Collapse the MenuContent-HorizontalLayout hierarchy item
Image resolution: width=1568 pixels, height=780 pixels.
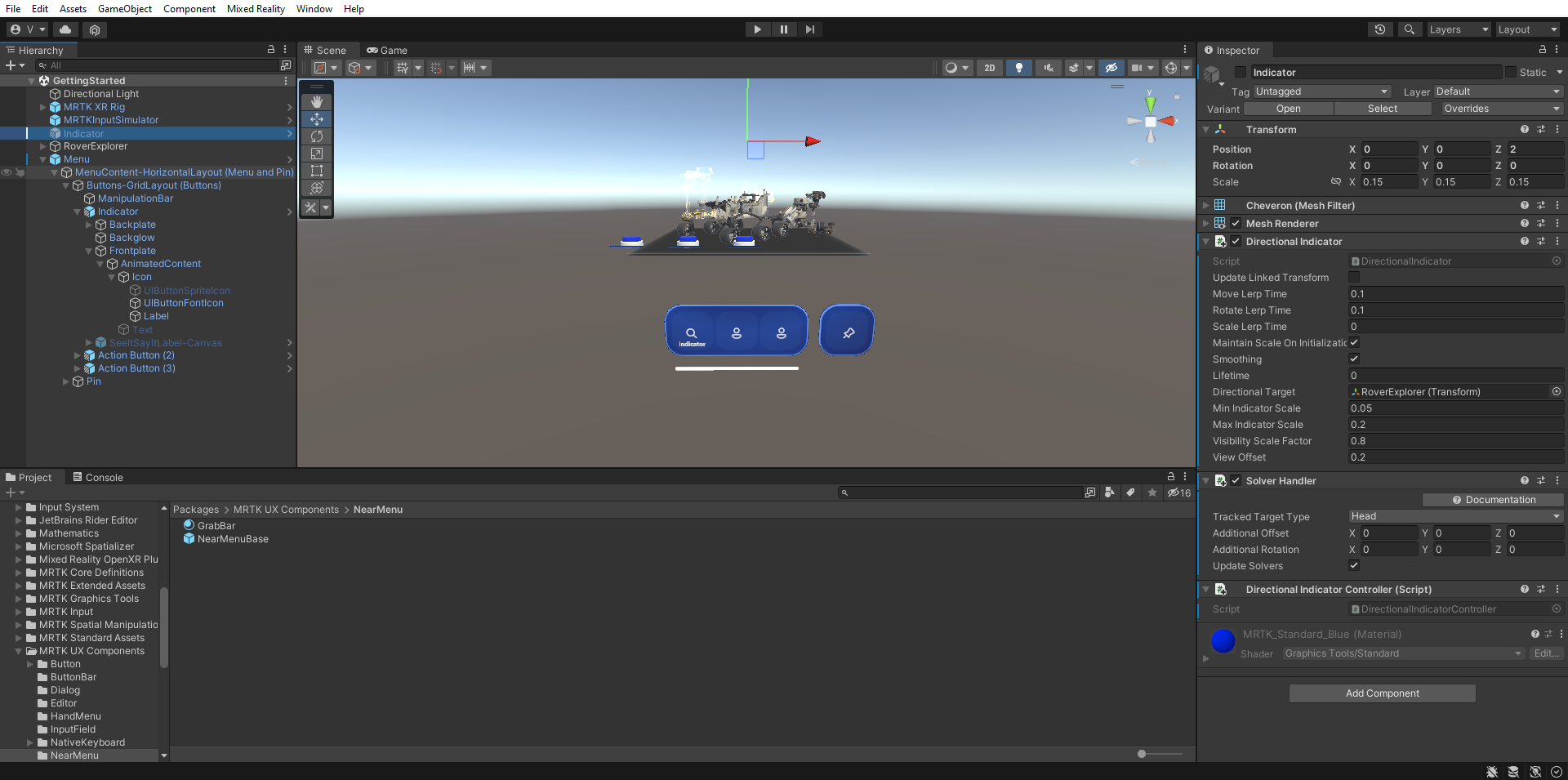click(55, 172)
